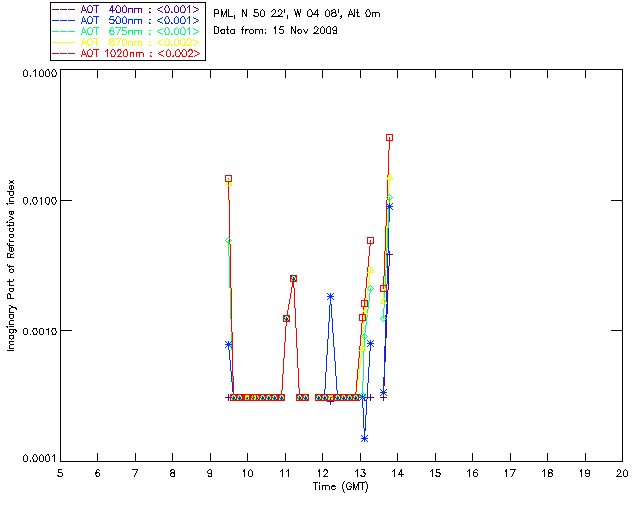640x512 pixels.
Task: Click the blue asterisk peak just after 12 GMT
Action: [x=331, y=297]
